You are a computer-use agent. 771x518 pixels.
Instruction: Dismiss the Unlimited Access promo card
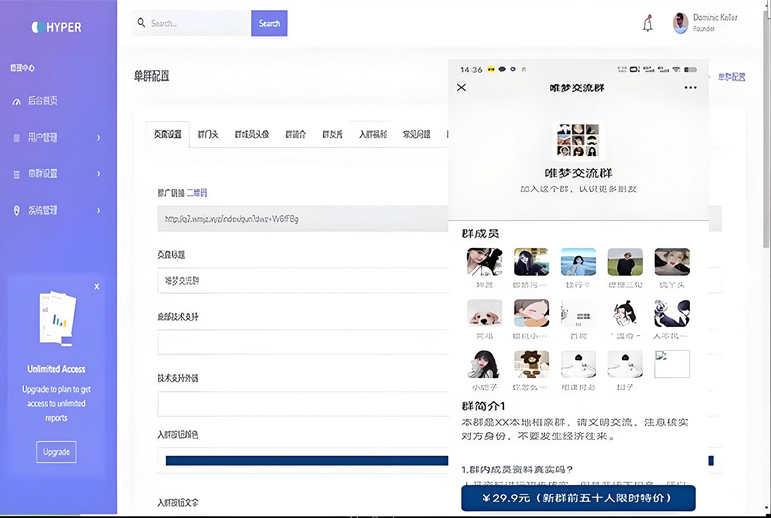97,286
